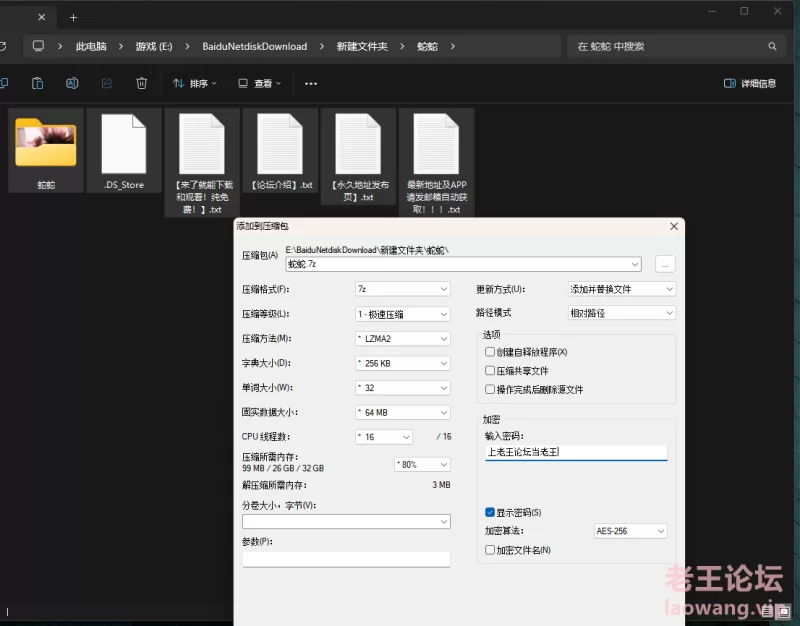Click the paste clipboard icon in toolbar

[37, 83]
